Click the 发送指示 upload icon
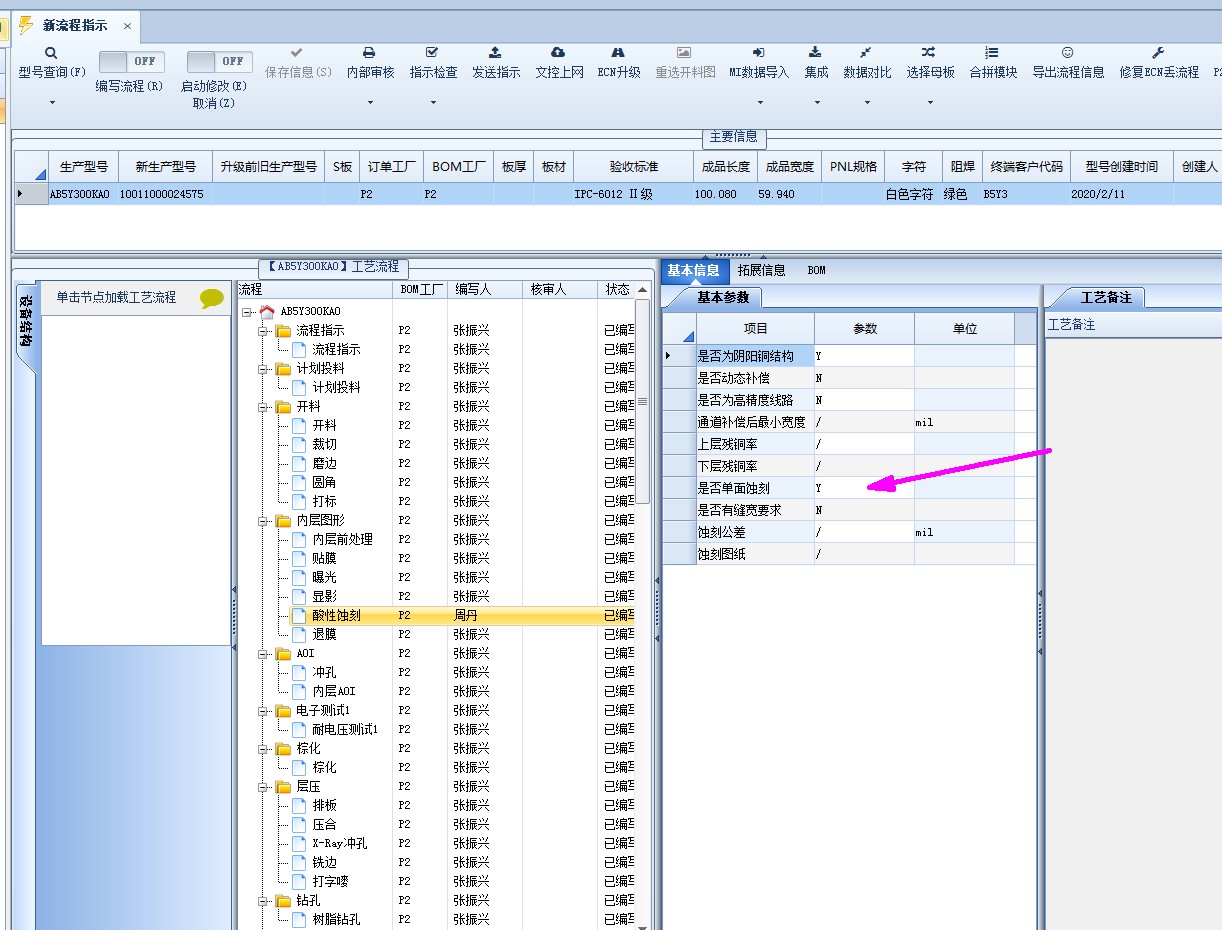The image size is (1222, 930). (x=495, y=53)
